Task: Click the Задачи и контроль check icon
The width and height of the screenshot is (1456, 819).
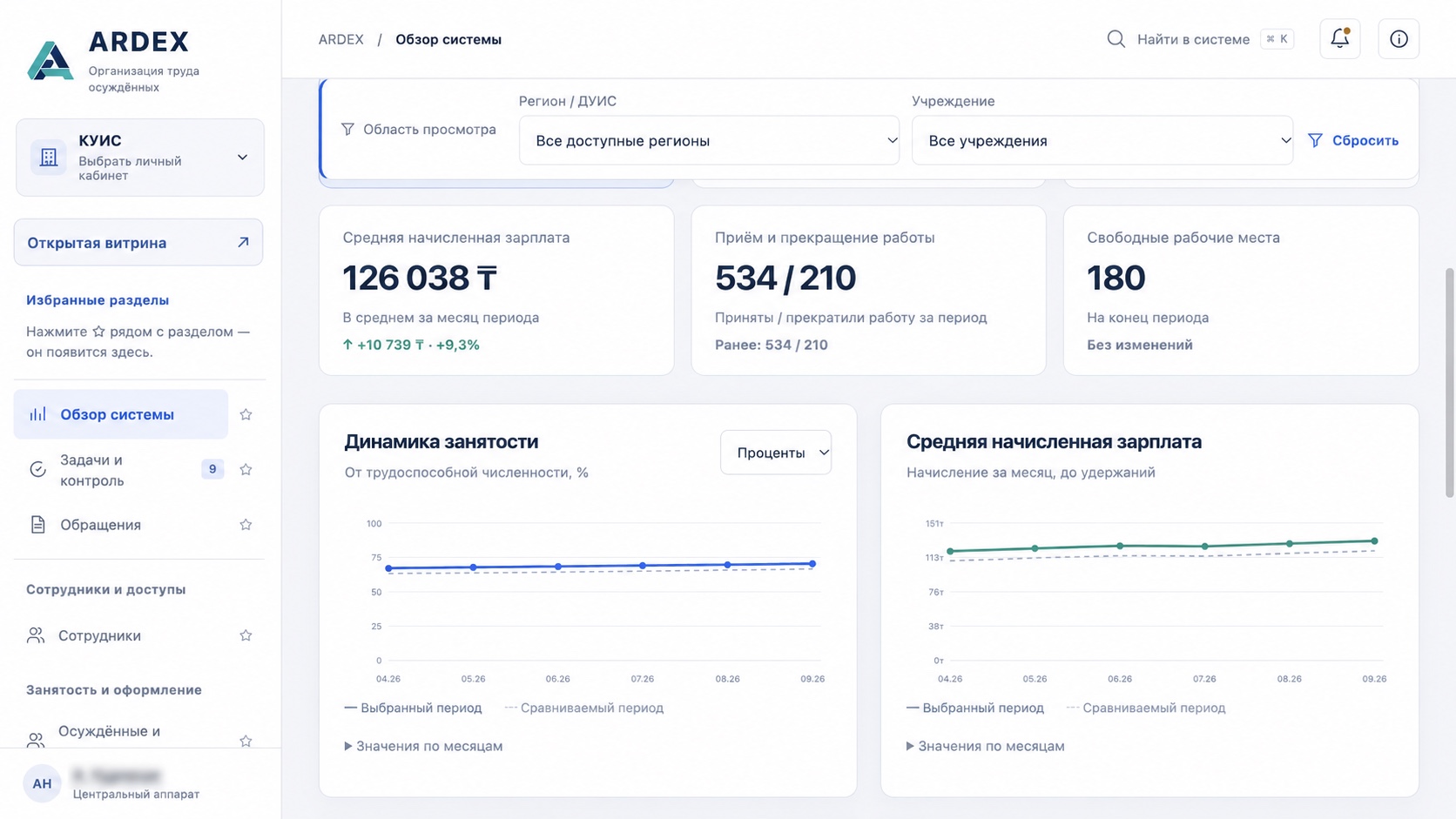Action: click(37, 469)
